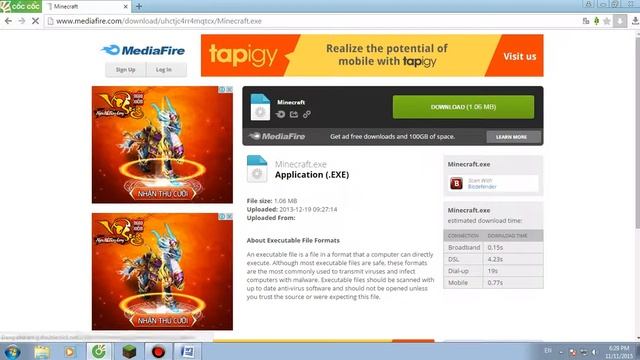Open the downloads tray icon at far right
Viewport: 640px width, 360px height.
635,21
